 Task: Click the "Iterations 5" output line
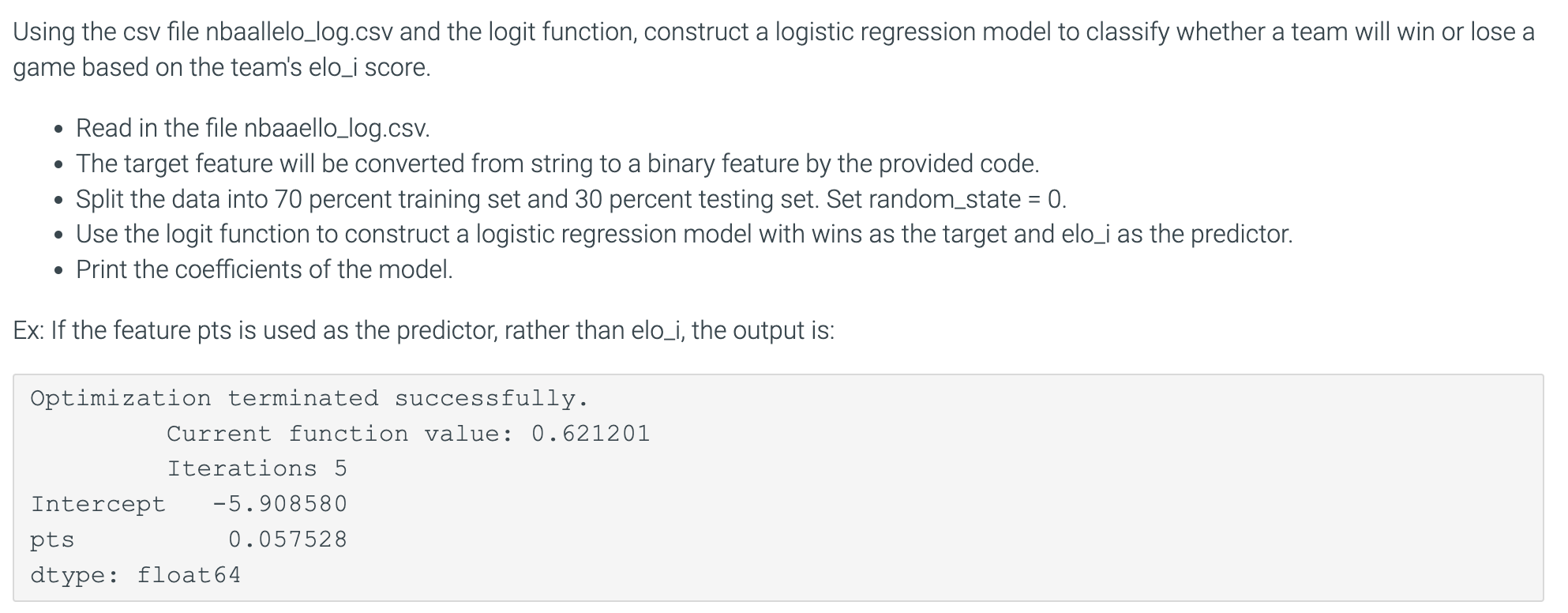257,468
